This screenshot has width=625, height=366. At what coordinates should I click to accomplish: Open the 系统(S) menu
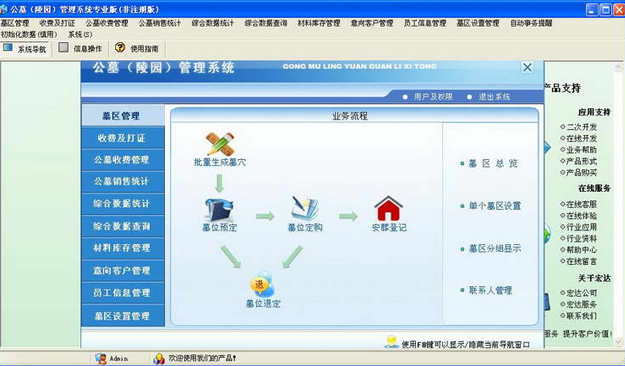coord(80,34)
